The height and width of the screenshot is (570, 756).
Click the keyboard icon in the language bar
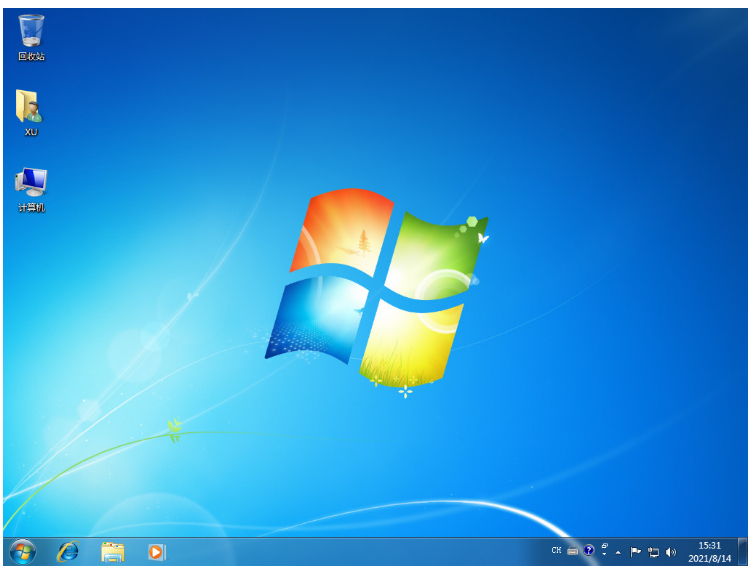(x=572, y=551)
